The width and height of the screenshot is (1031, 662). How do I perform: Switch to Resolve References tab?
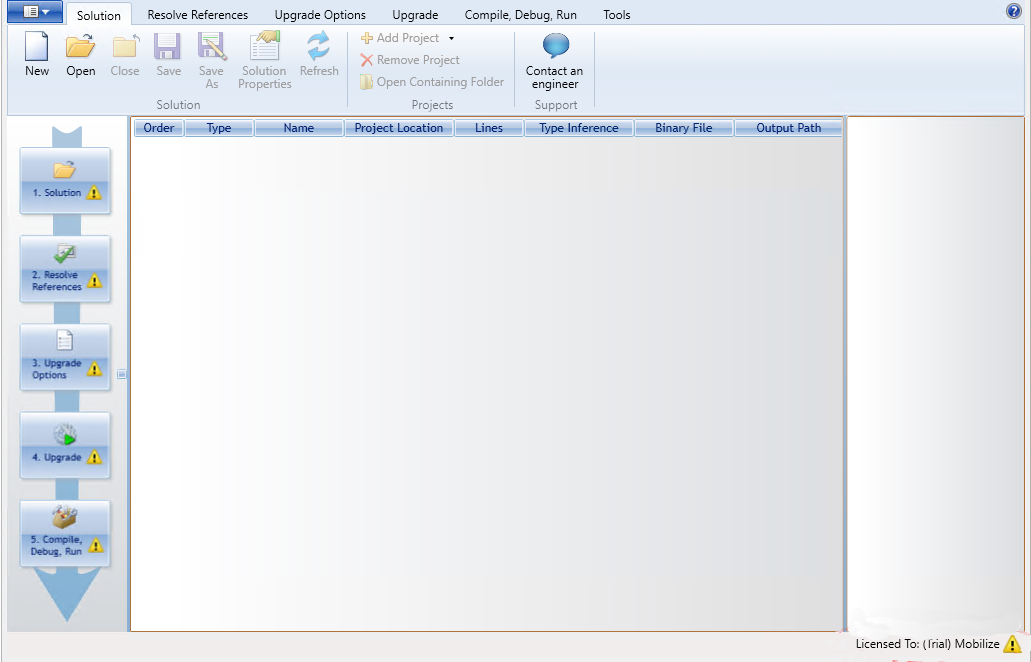[x=197, y=14]
